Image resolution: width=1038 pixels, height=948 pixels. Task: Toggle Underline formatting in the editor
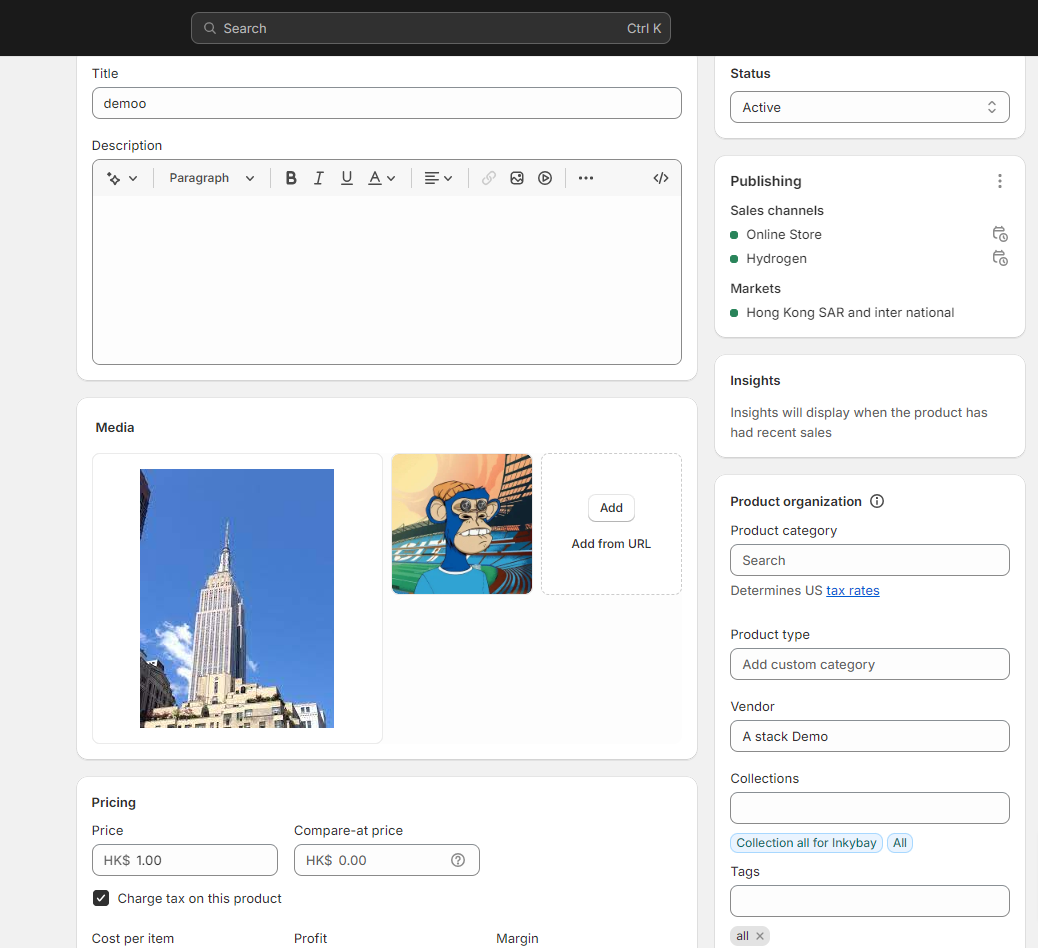(x=347, y=178)
